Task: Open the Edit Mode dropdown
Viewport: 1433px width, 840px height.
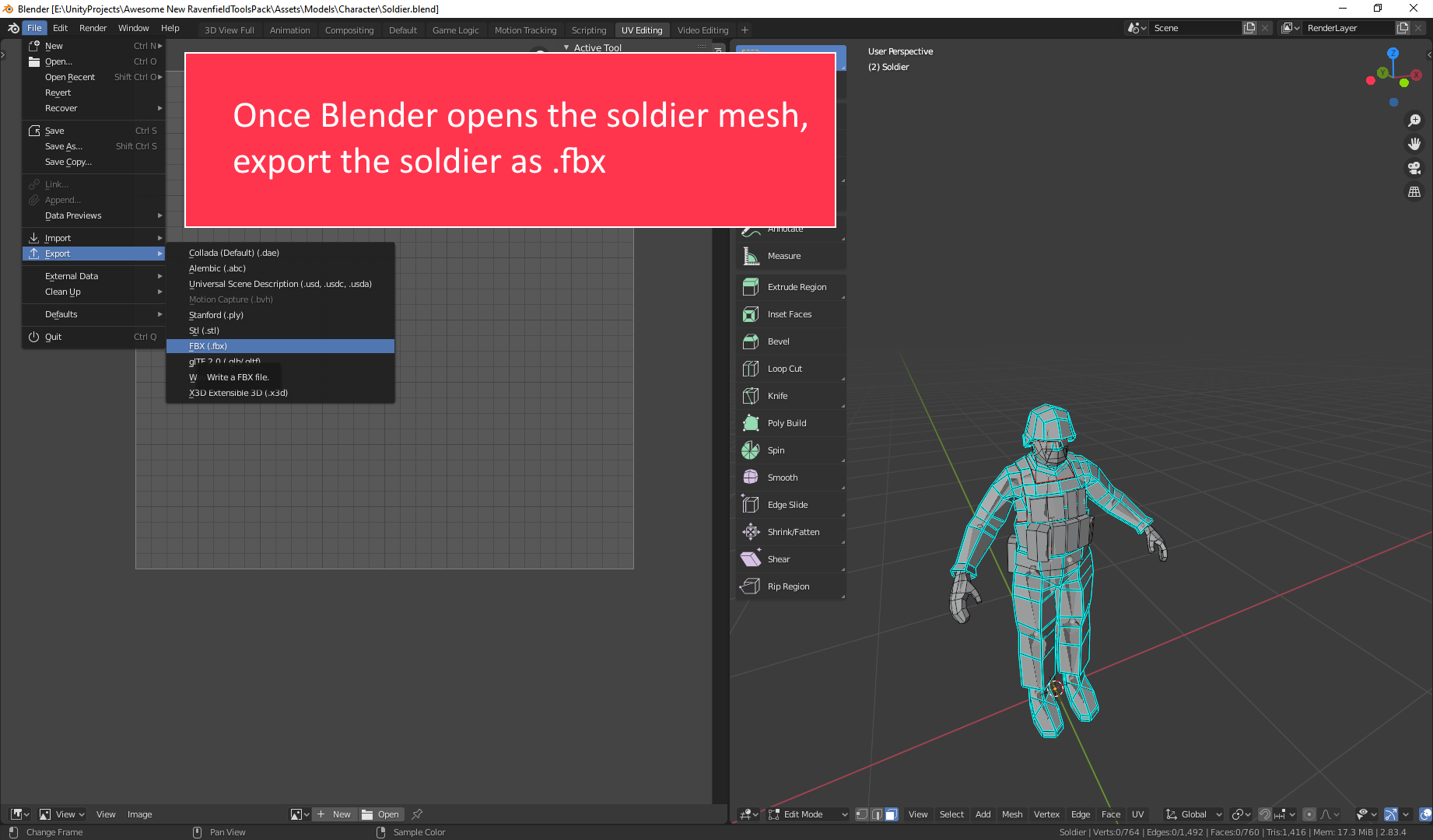Action: pos(808,814)
